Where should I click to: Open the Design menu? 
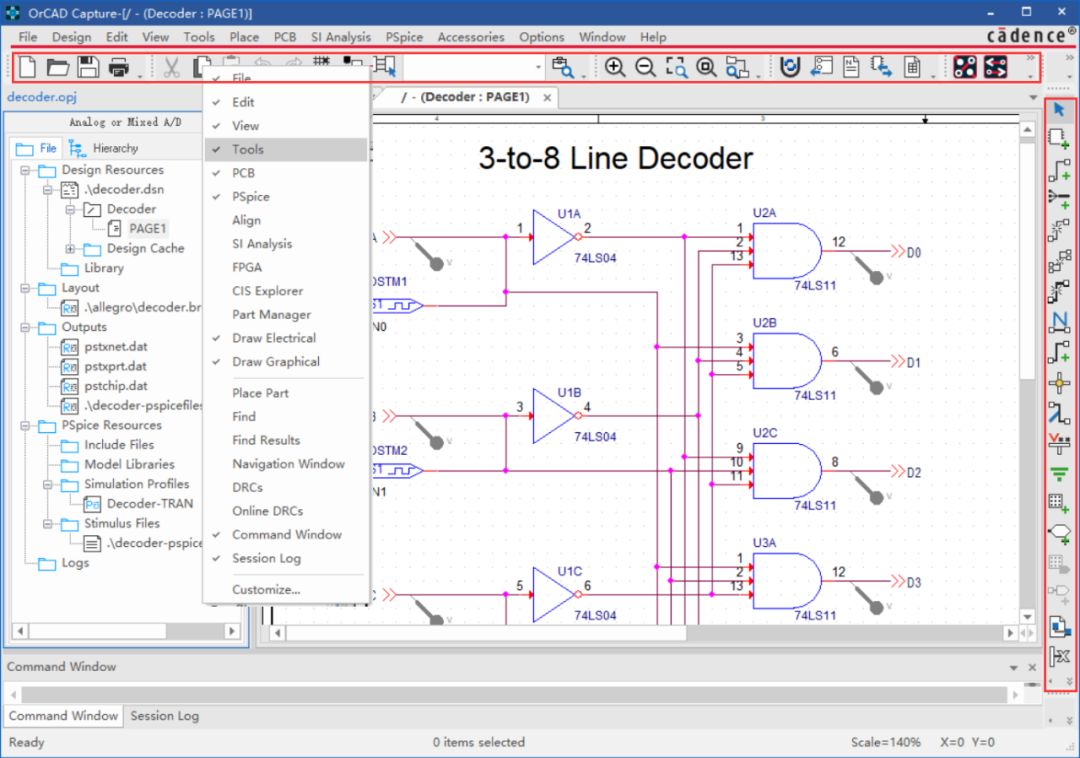coord(72,37)
